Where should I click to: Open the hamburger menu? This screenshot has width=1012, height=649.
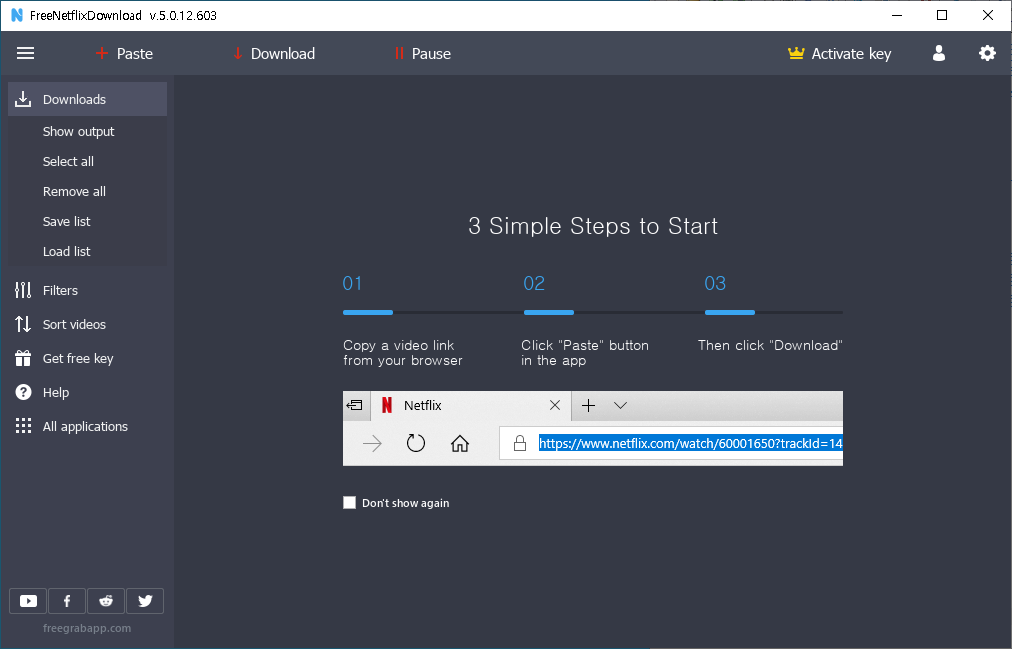[25, 54]
